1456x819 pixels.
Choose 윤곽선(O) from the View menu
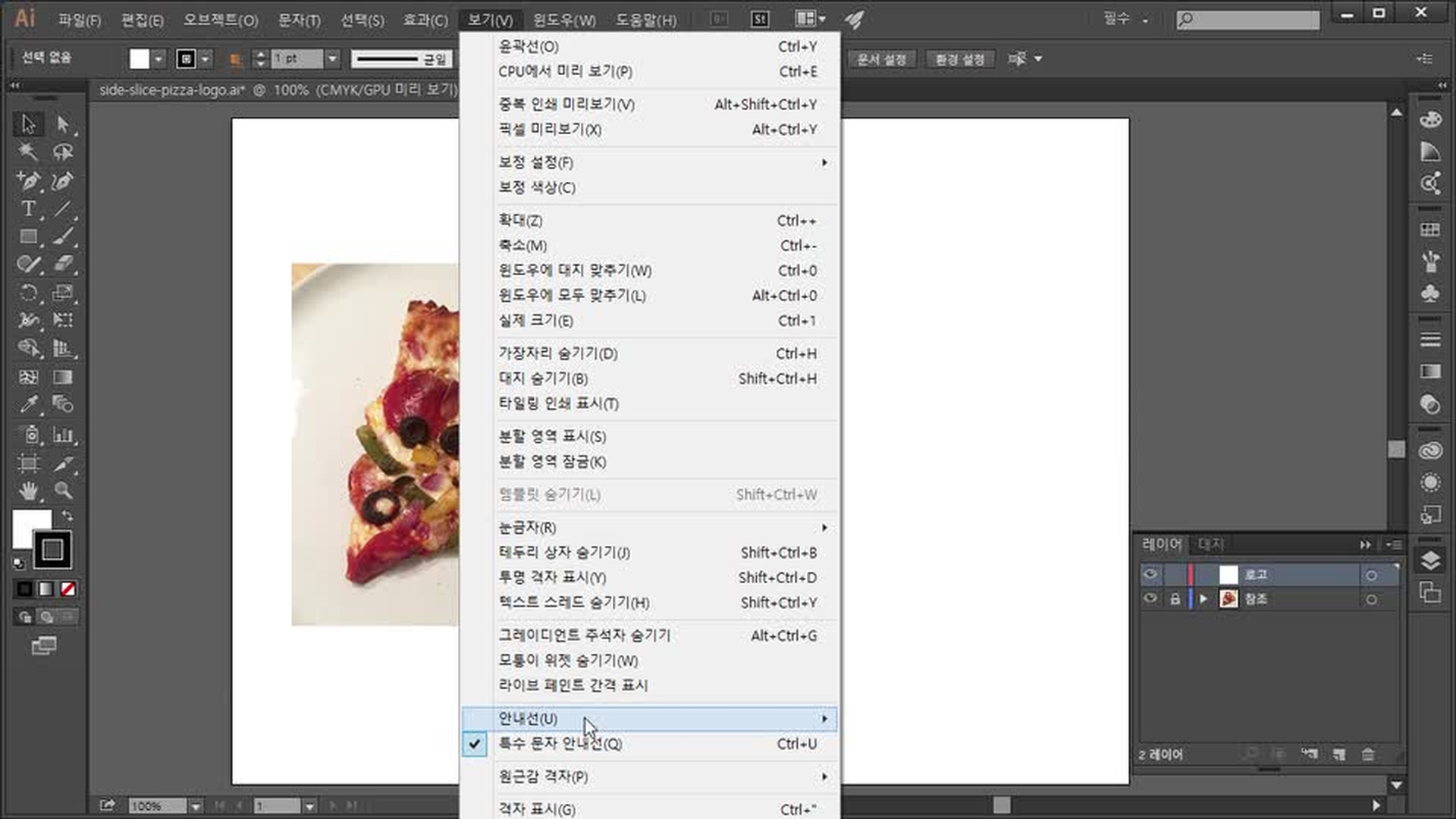529,46
